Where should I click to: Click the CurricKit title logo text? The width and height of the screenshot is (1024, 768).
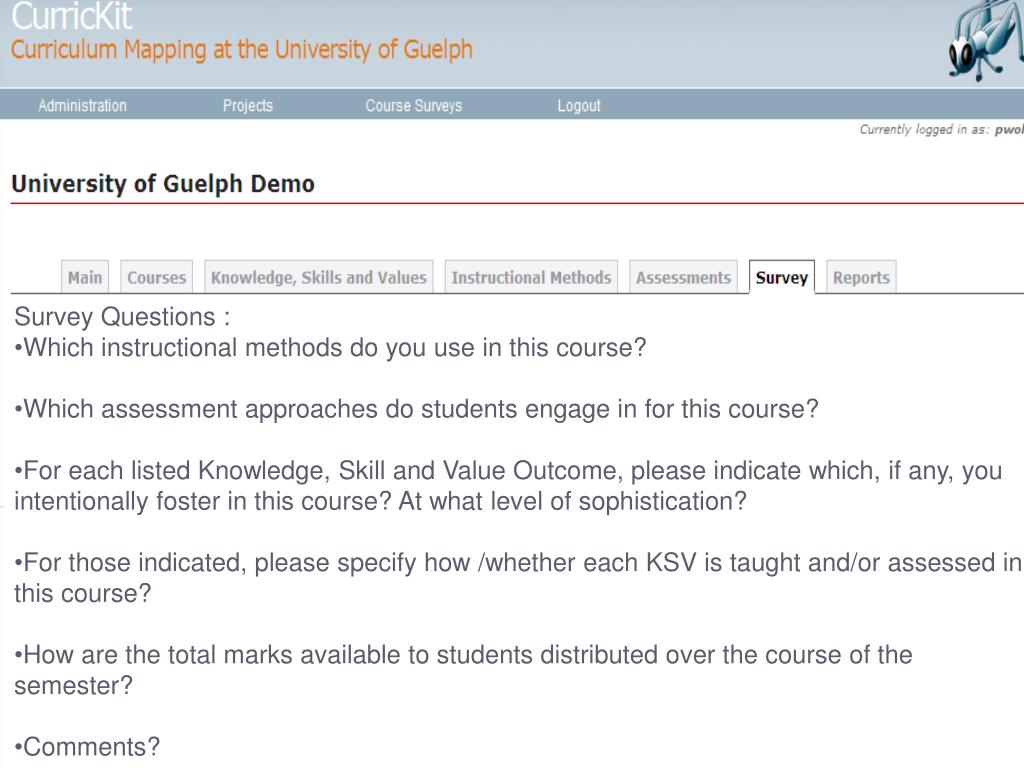point(72,16)
